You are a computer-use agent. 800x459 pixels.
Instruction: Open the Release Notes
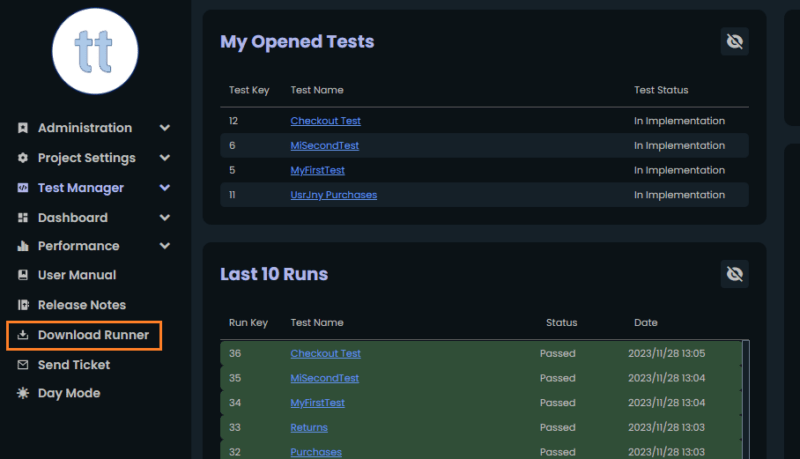[82, 305]
